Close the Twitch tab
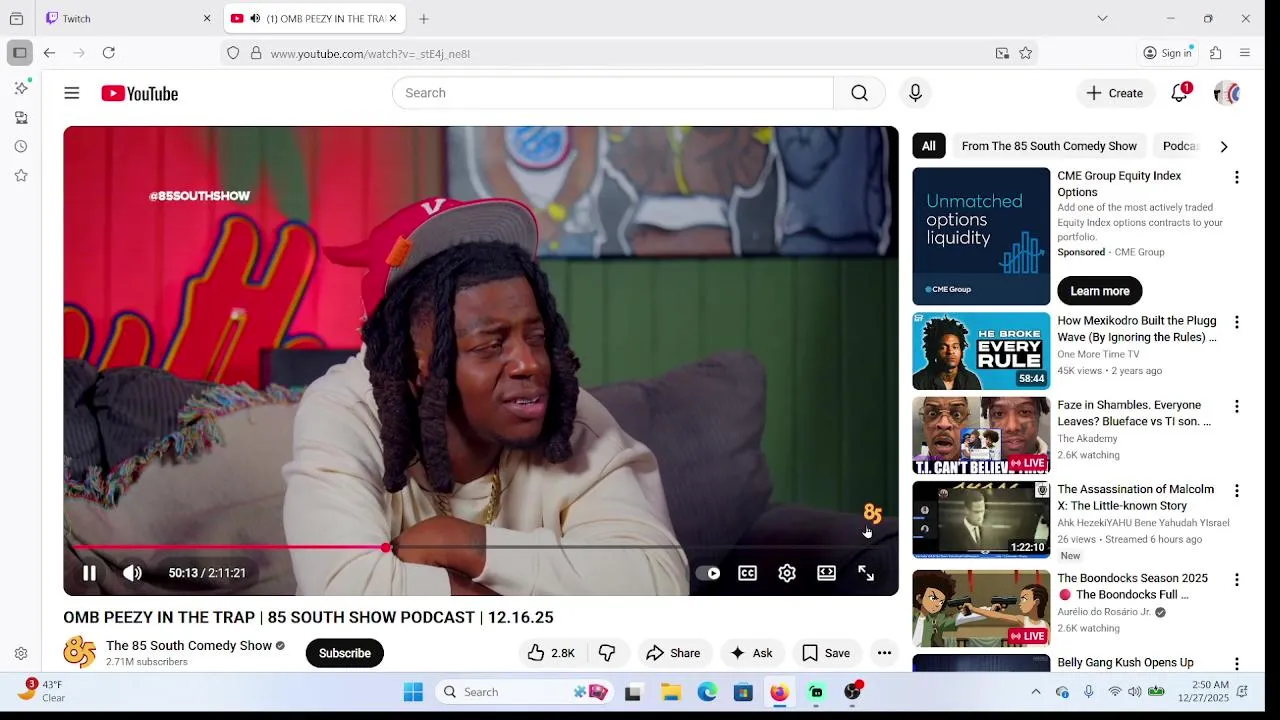Image resolution: width=1280 pixels, height=720 pixels. tap(207, 18)
